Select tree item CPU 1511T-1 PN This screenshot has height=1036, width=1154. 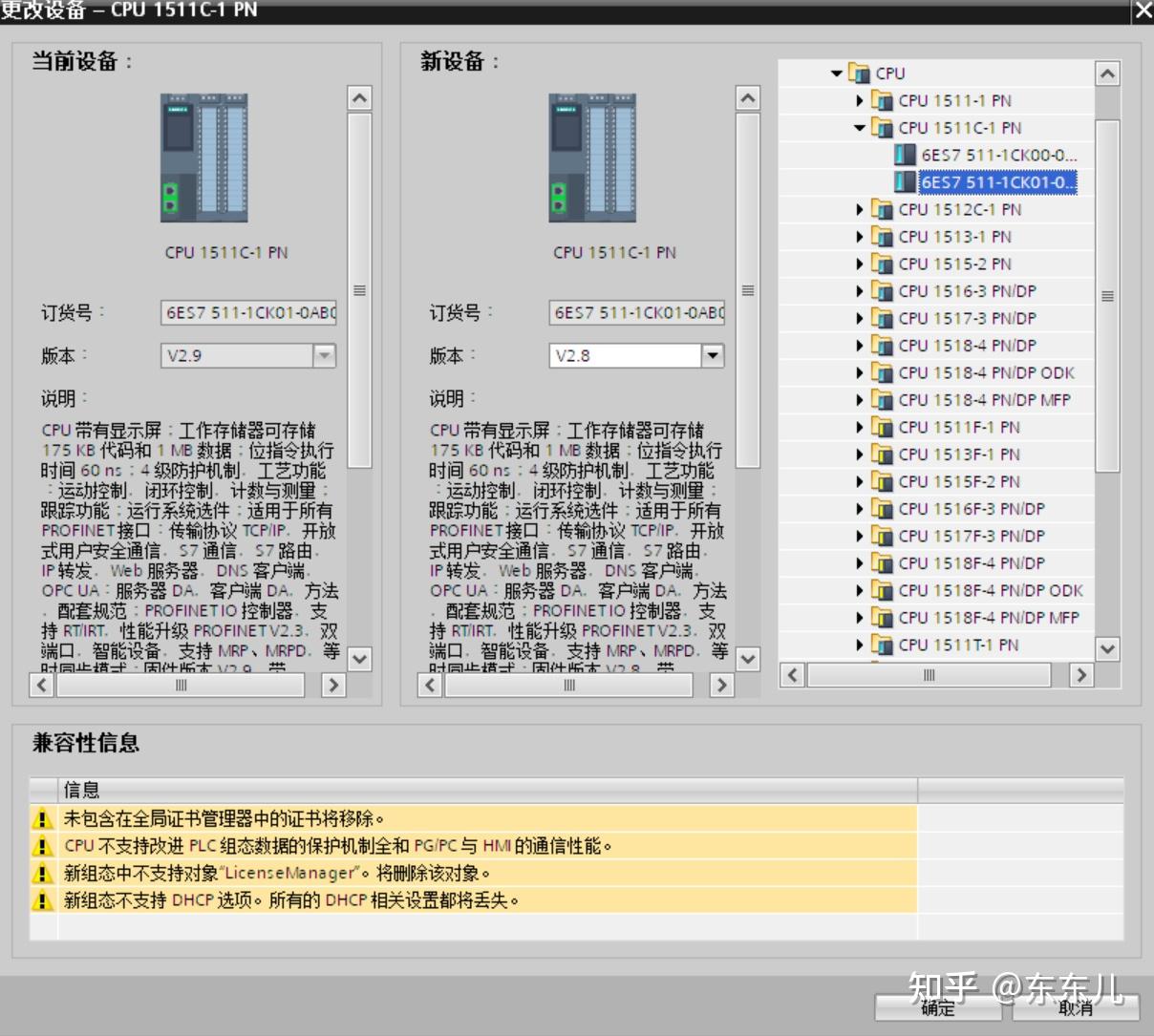958,645
